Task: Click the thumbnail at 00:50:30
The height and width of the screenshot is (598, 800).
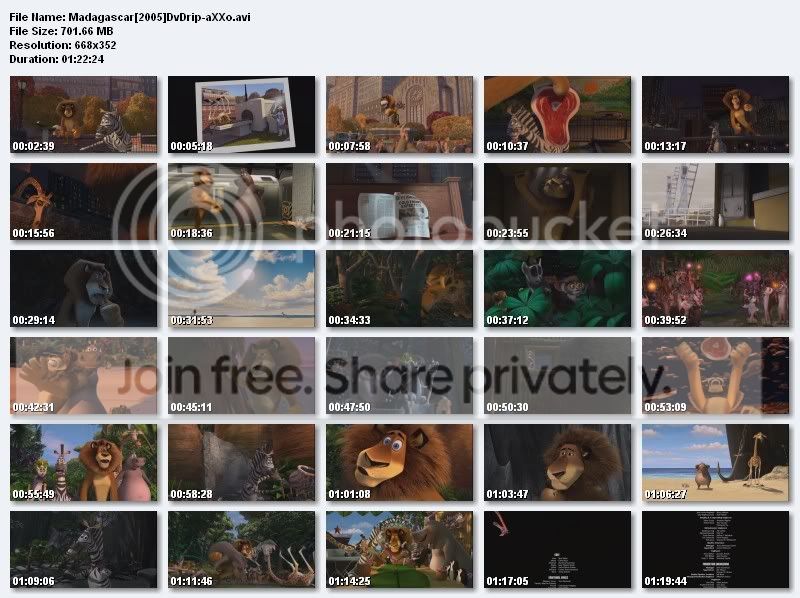Action: [558, 376]
